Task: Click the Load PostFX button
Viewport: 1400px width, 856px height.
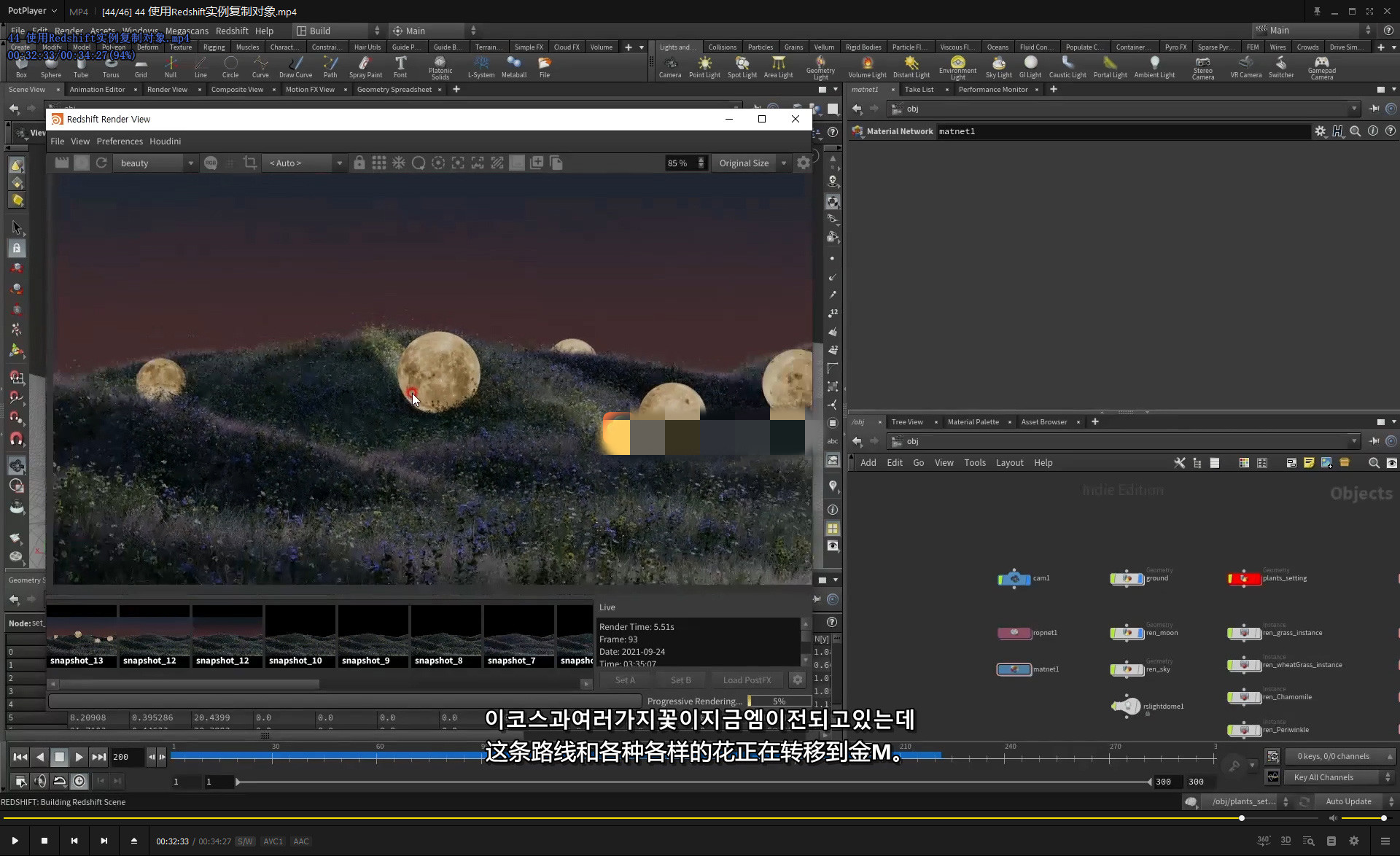Action: coord(747,679)
